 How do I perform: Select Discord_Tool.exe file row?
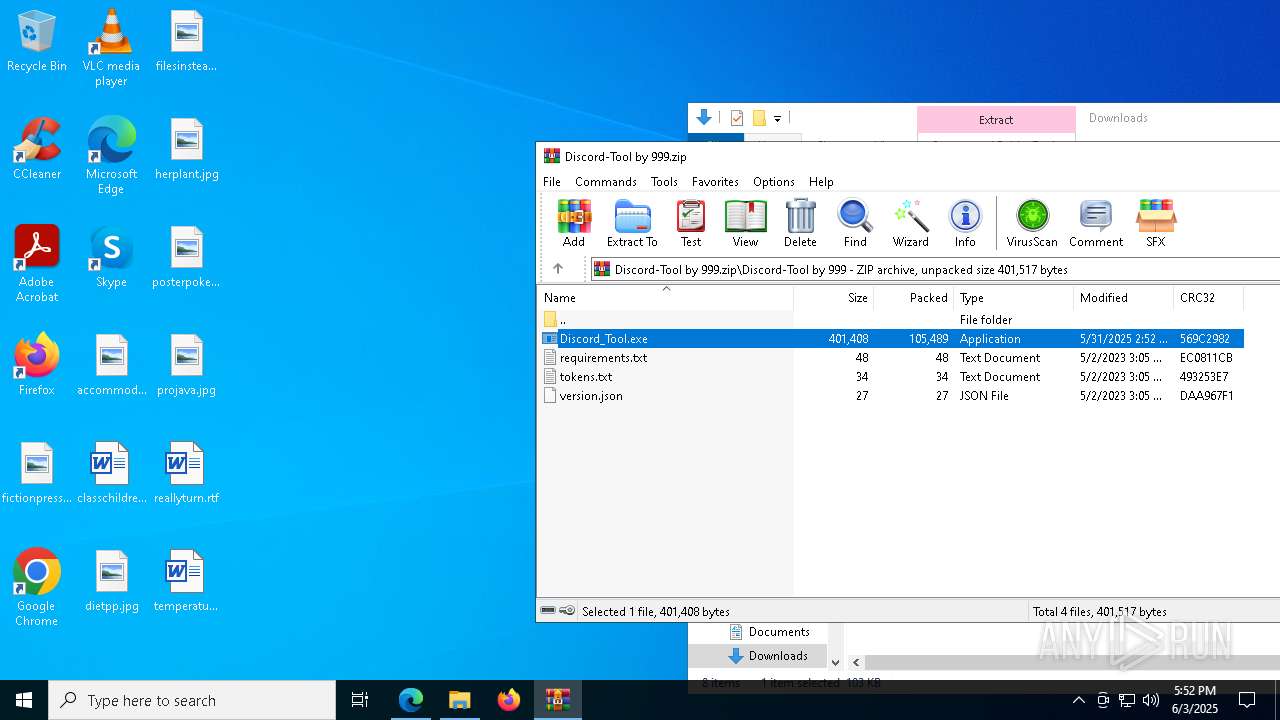890,339
